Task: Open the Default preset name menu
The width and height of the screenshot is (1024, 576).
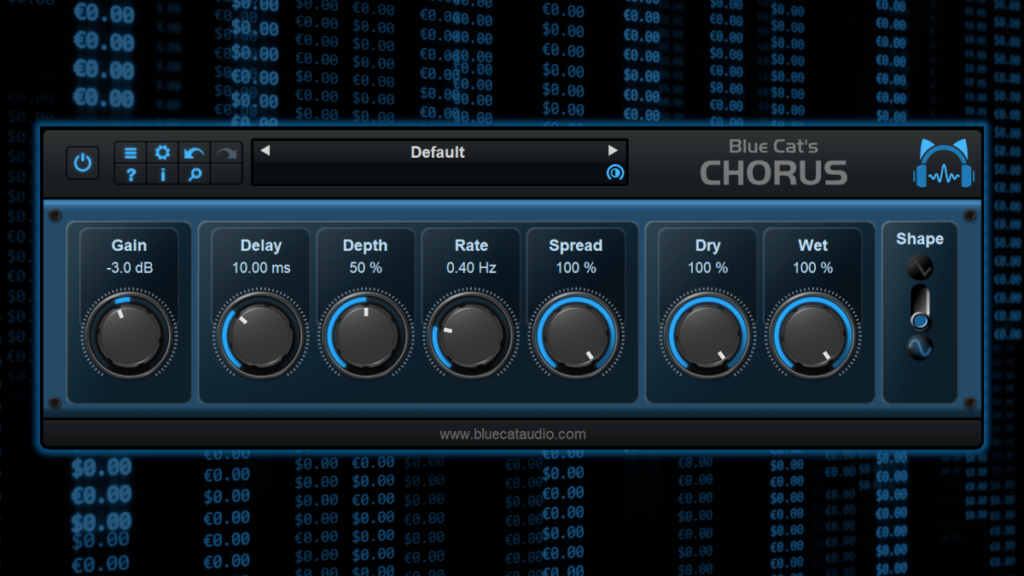Action: pos(438,152)
